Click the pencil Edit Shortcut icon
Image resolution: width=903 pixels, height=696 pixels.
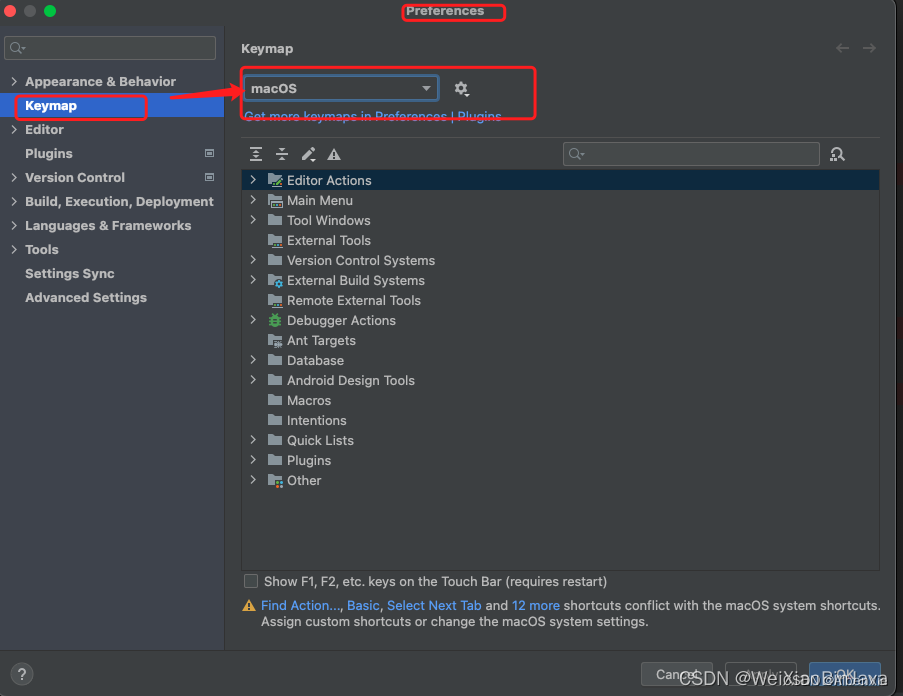pyautogui.click(x=309, y=154)
